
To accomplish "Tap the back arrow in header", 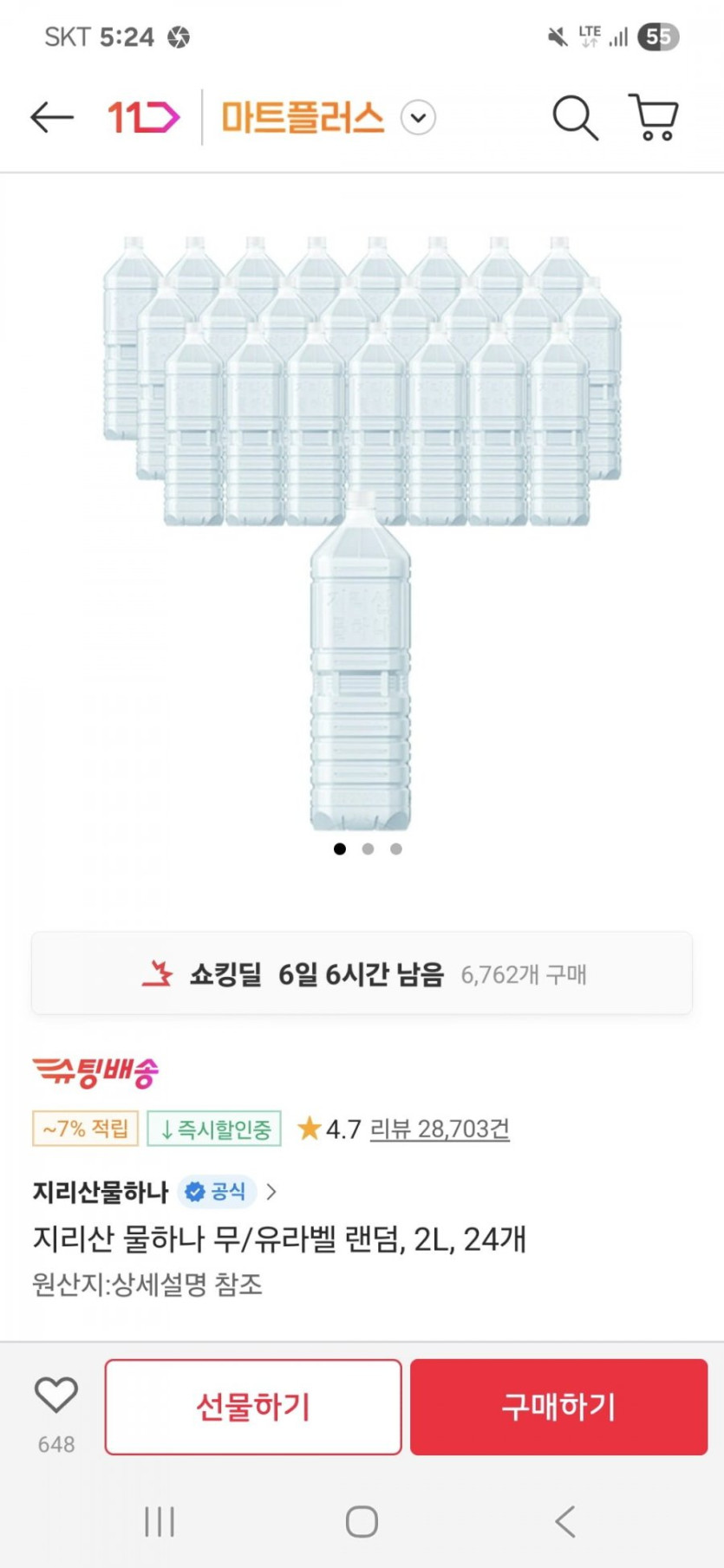I will [51, 117].
